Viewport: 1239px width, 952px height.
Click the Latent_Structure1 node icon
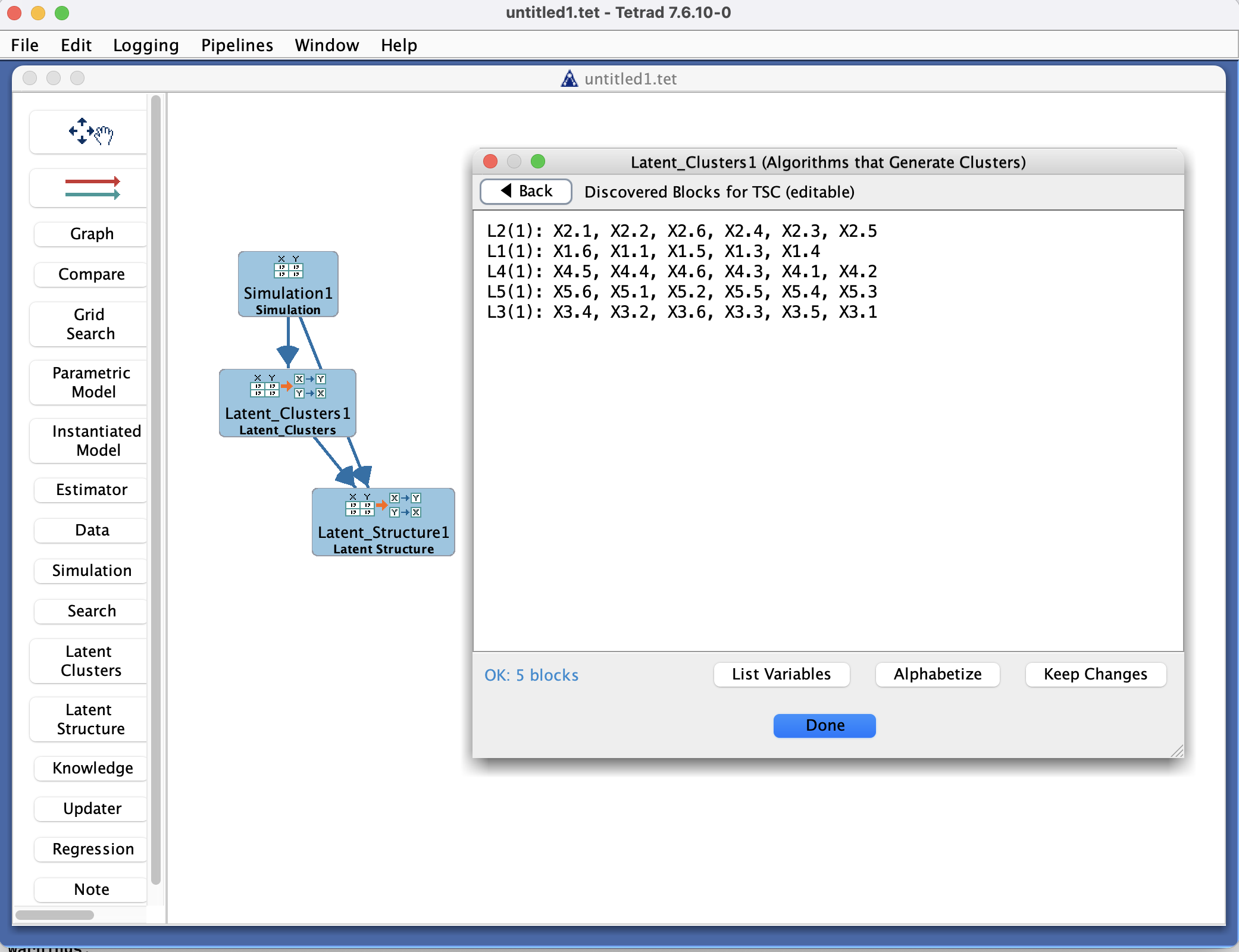383,505
